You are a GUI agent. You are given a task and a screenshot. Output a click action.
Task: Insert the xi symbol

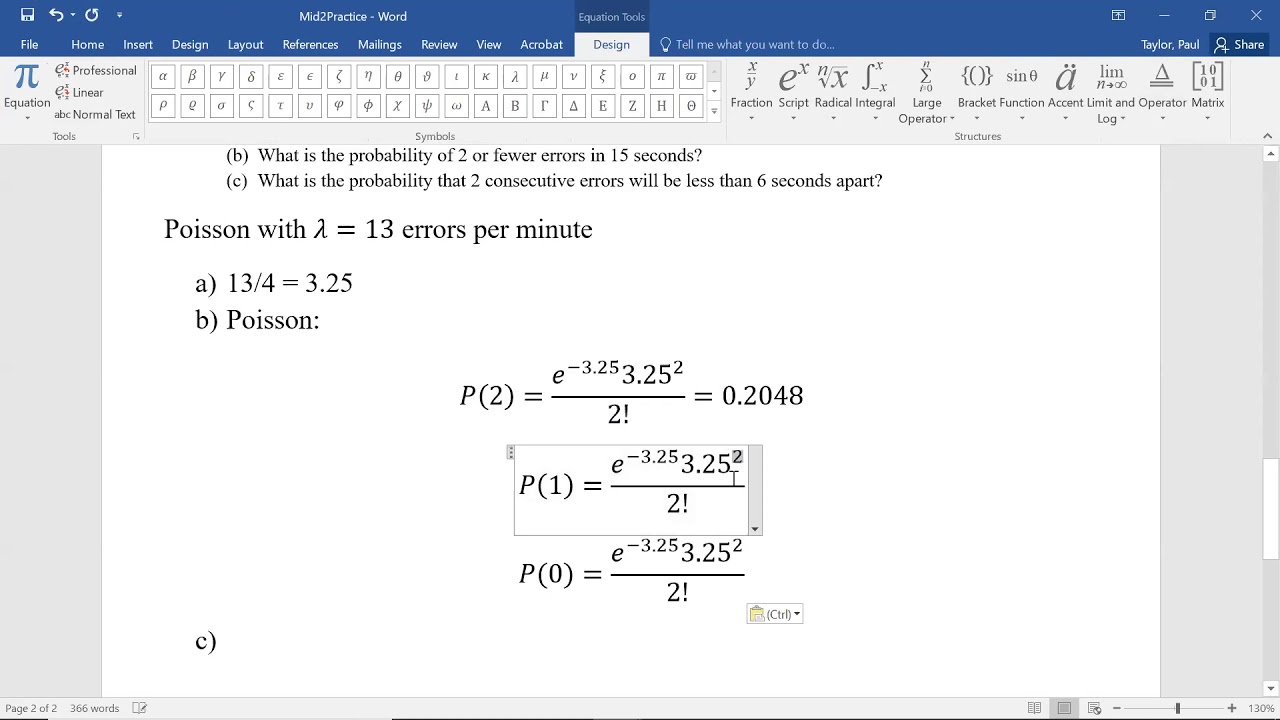tap(602, 76)
